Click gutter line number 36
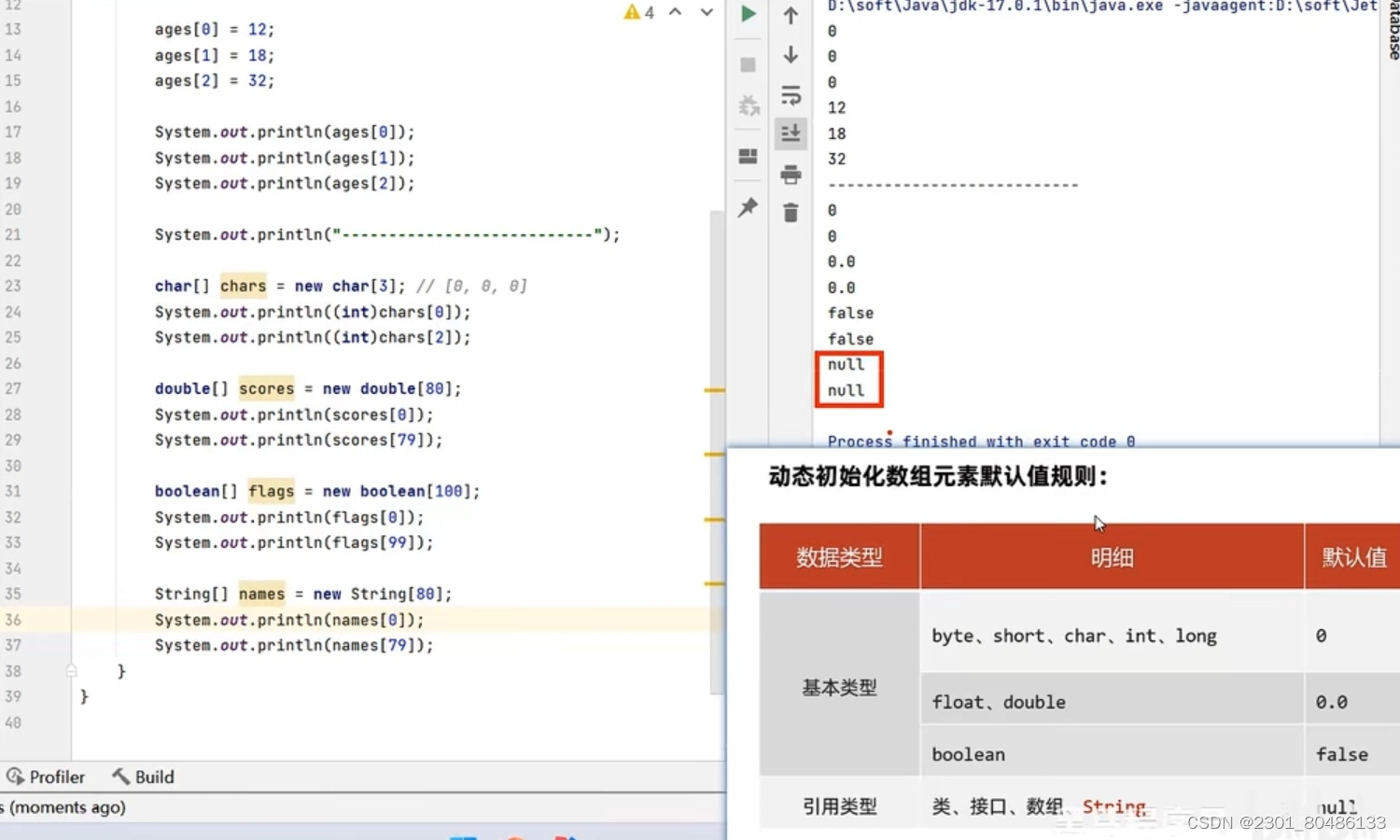 [13, 620]
